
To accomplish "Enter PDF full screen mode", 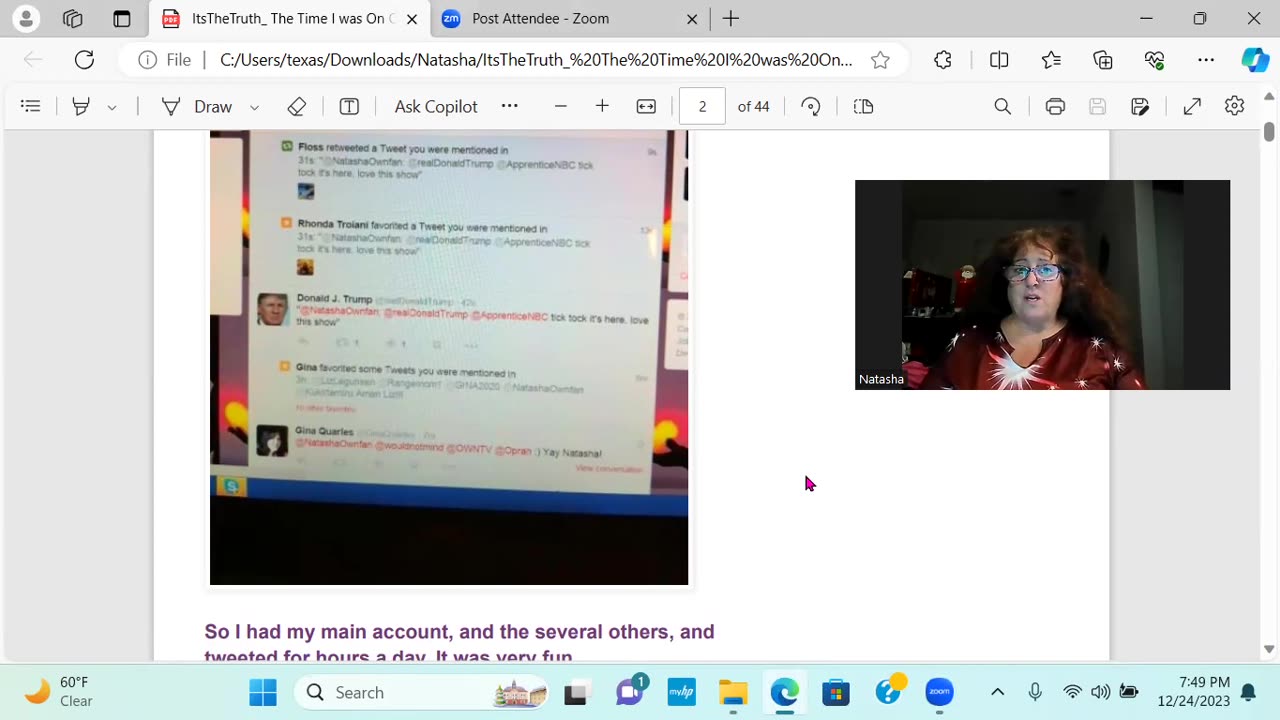I will pos(1192,106).
